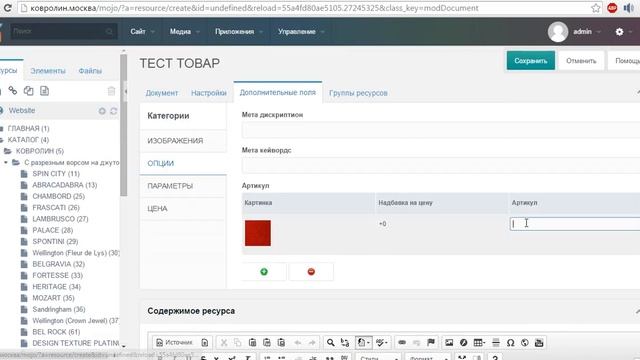Click the new symlink icon in the tree toolbar
Screen dimensions: 640x360
[29, 91]
